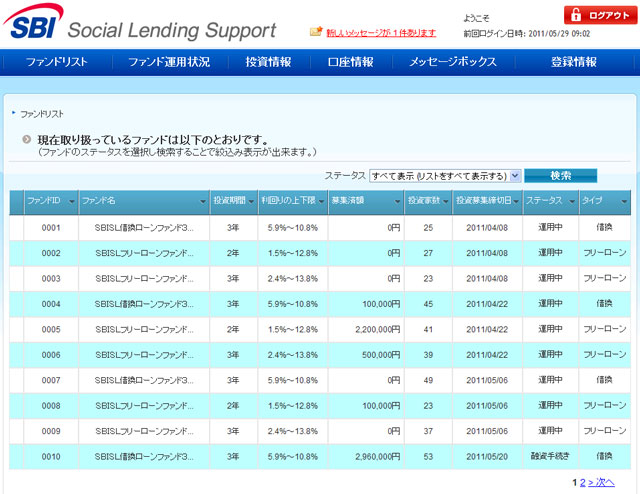The width and height of the screenshot is (640, 494).
Task: Sort by 利回りの上下限 column arrow
Action: point(322,201)
